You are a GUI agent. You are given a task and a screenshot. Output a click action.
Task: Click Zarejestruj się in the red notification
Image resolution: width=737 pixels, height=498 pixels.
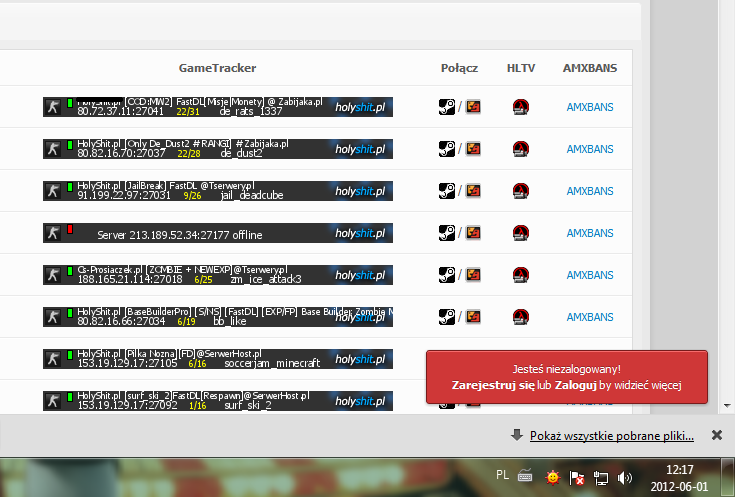point(493,384)
